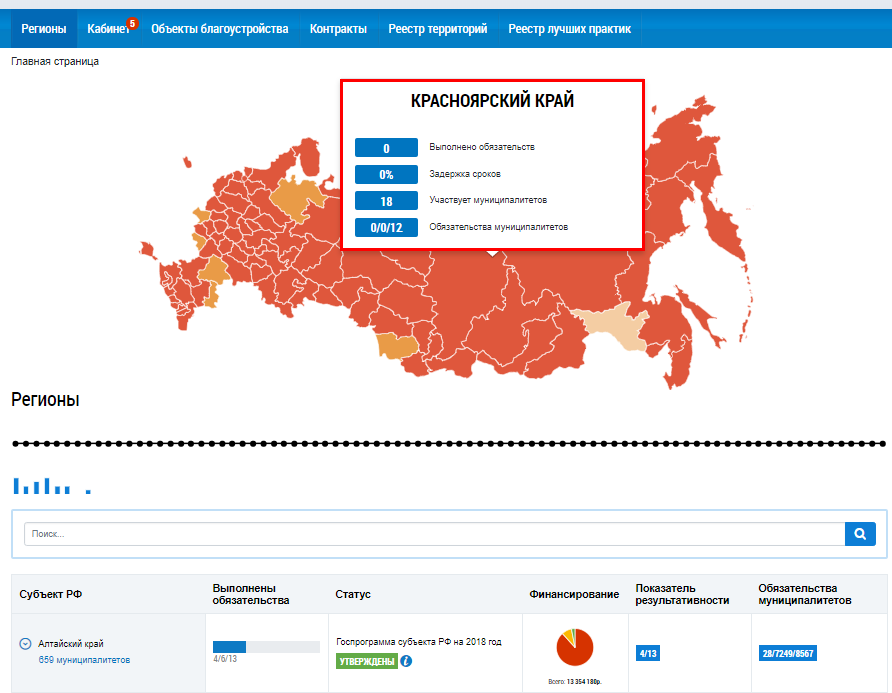Viewport: 892px width, 693px height.
Task: Click the notification badge on Кабинет
Action: coord(132,23)
